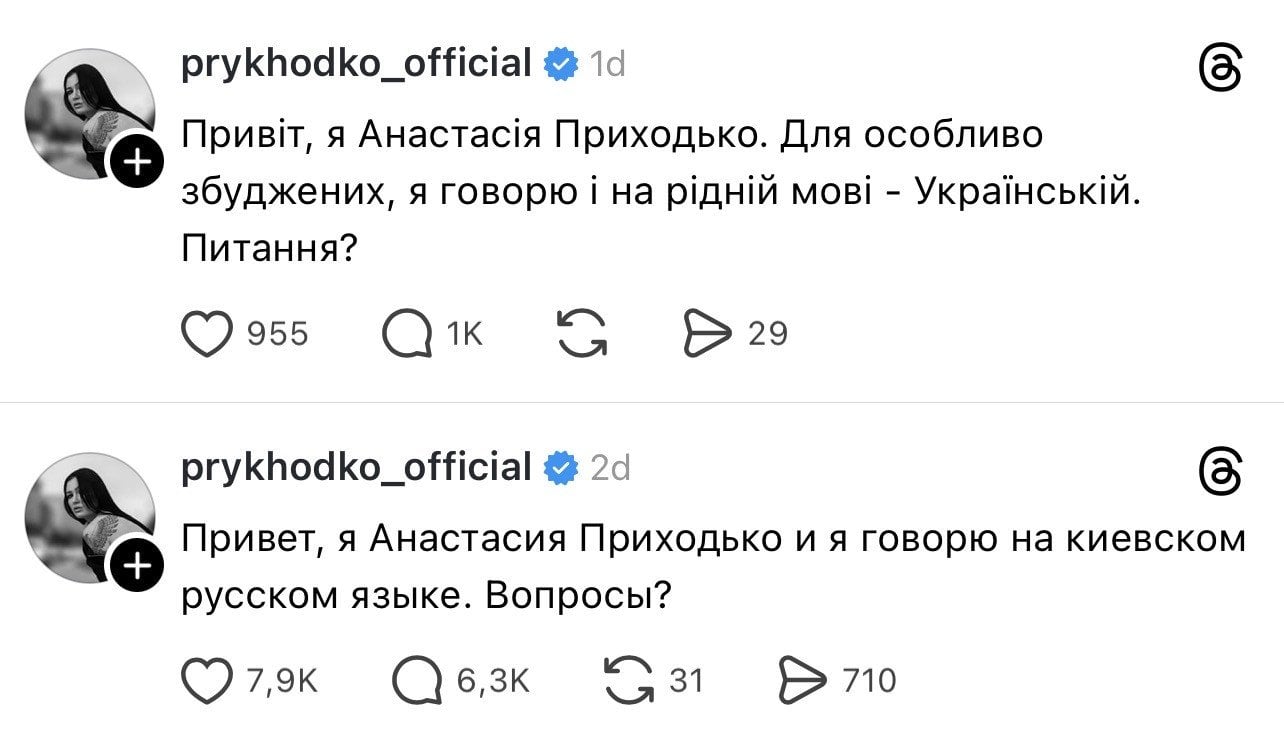Viewport: 1284px width, 742px height.
Task: Open the post text ending with 'Питання?'
Action: pos(660,190)
